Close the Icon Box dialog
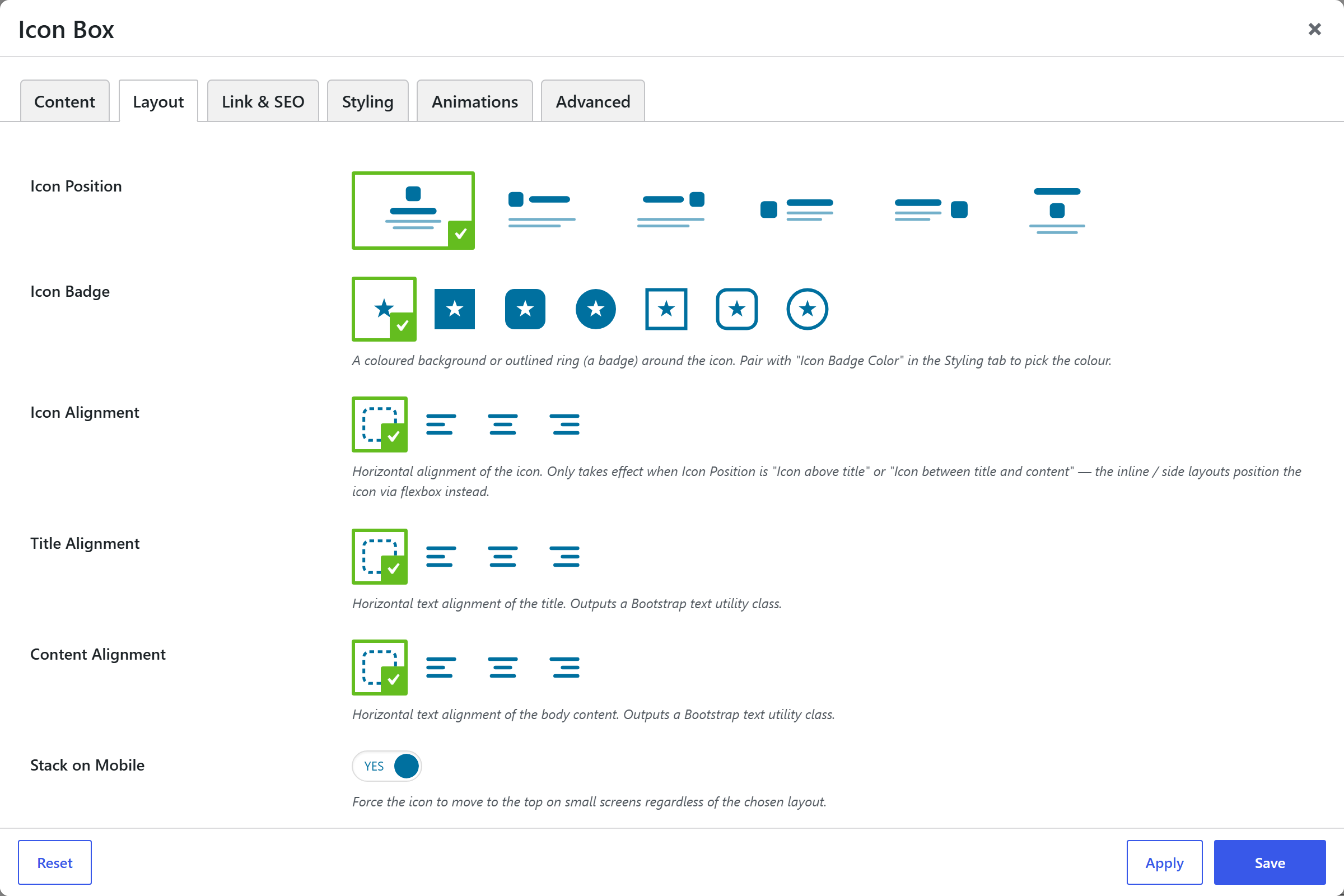 click(x=1314, y=29)
